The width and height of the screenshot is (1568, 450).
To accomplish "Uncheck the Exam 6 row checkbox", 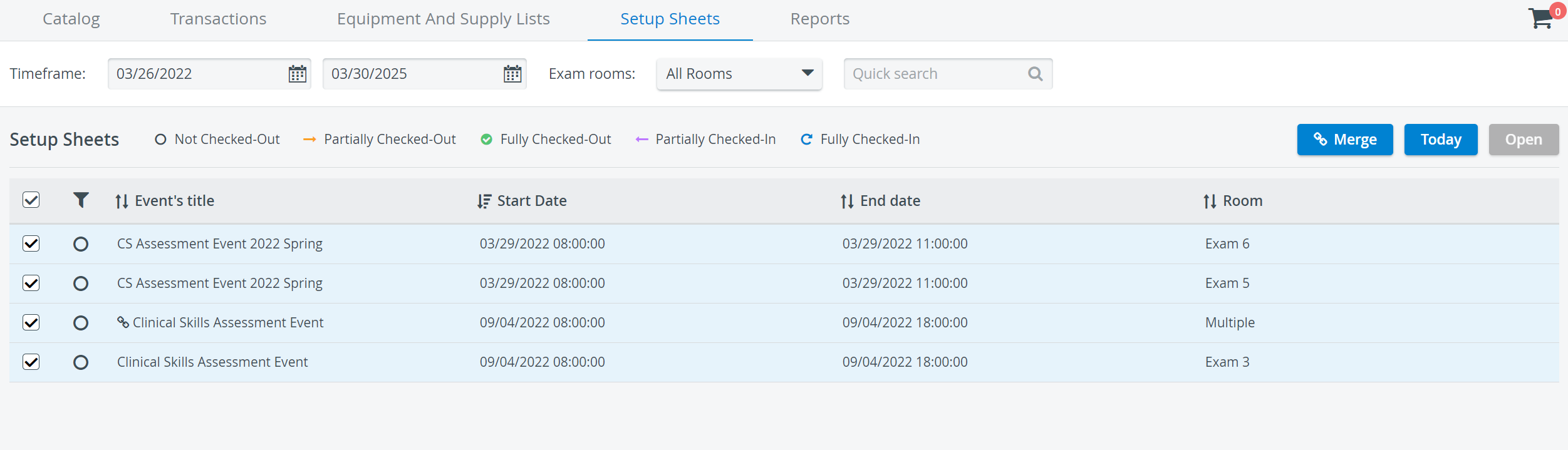I will pos(31,243).
